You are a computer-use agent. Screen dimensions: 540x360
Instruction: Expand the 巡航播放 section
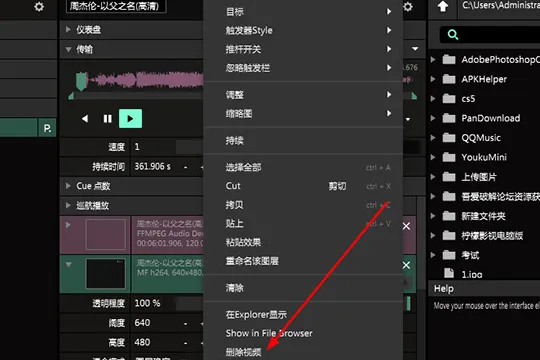pos(68,206)
